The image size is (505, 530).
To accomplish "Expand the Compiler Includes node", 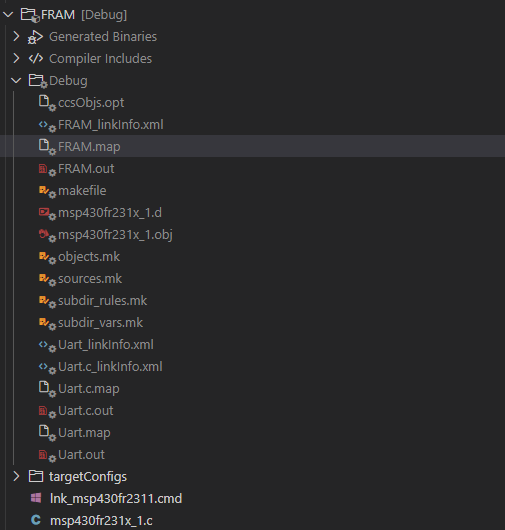I will (x=16, y=58).
